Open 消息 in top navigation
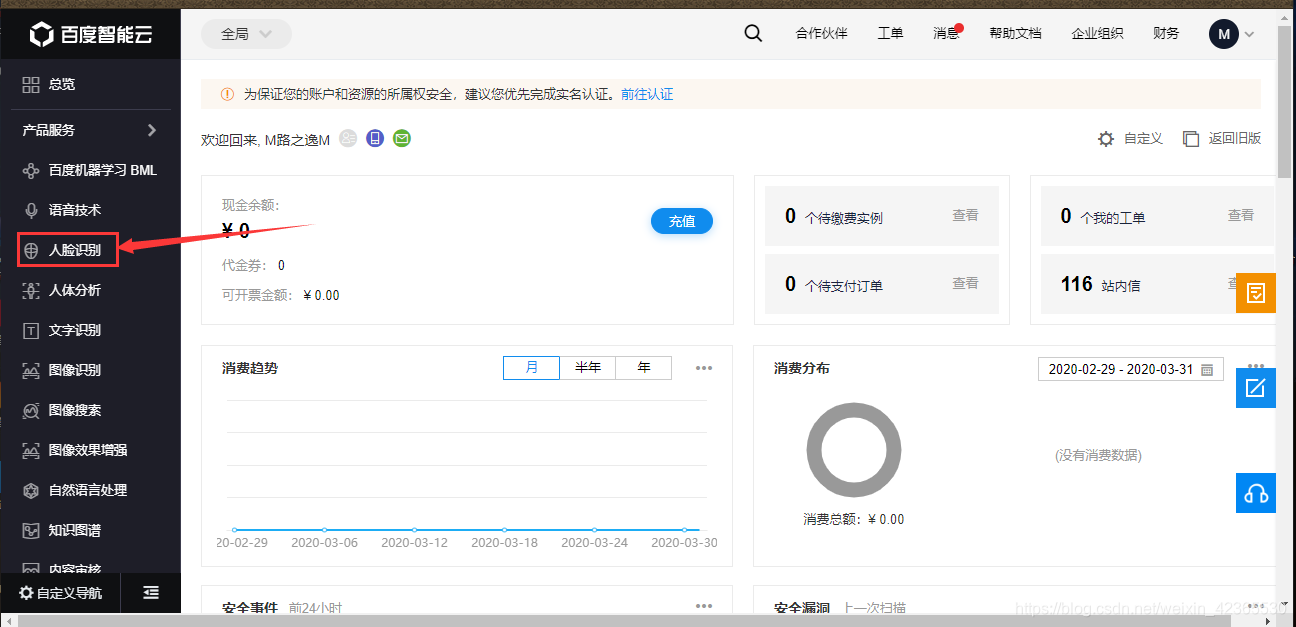The width and height of the screenshot is (1296, 627). click(x=946, y=33)
